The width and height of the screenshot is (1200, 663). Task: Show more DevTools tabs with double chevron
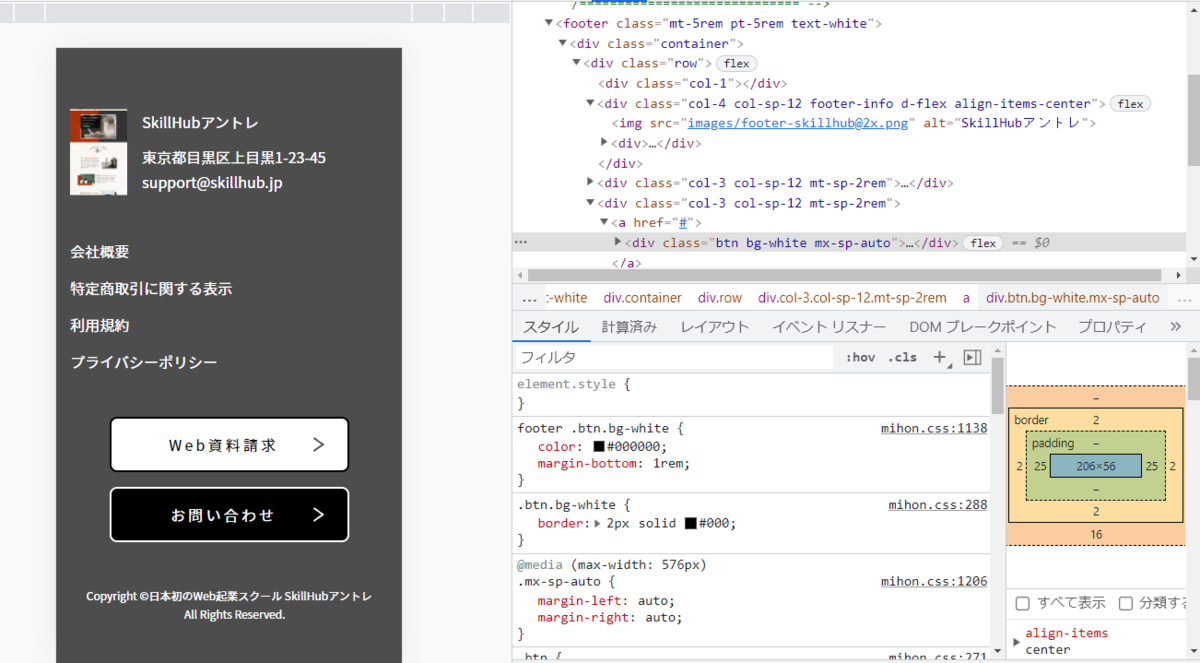click(1175, 326)
